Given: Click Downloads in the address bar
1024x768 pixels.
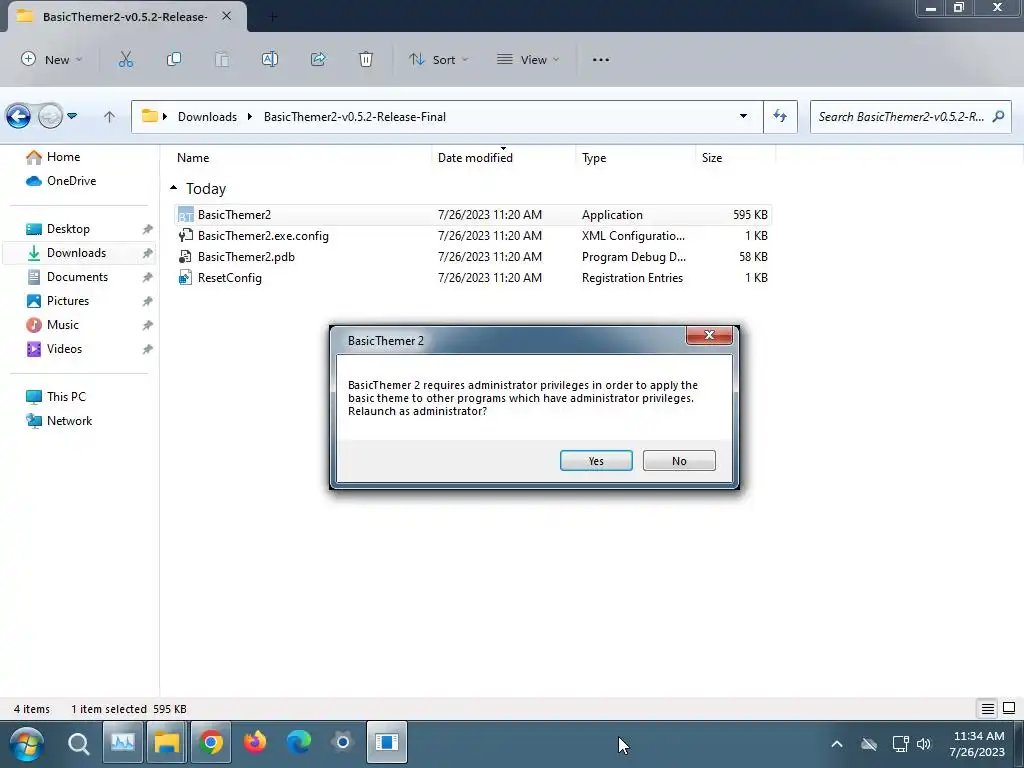Looking at the screenshot, I should [207, 117].
